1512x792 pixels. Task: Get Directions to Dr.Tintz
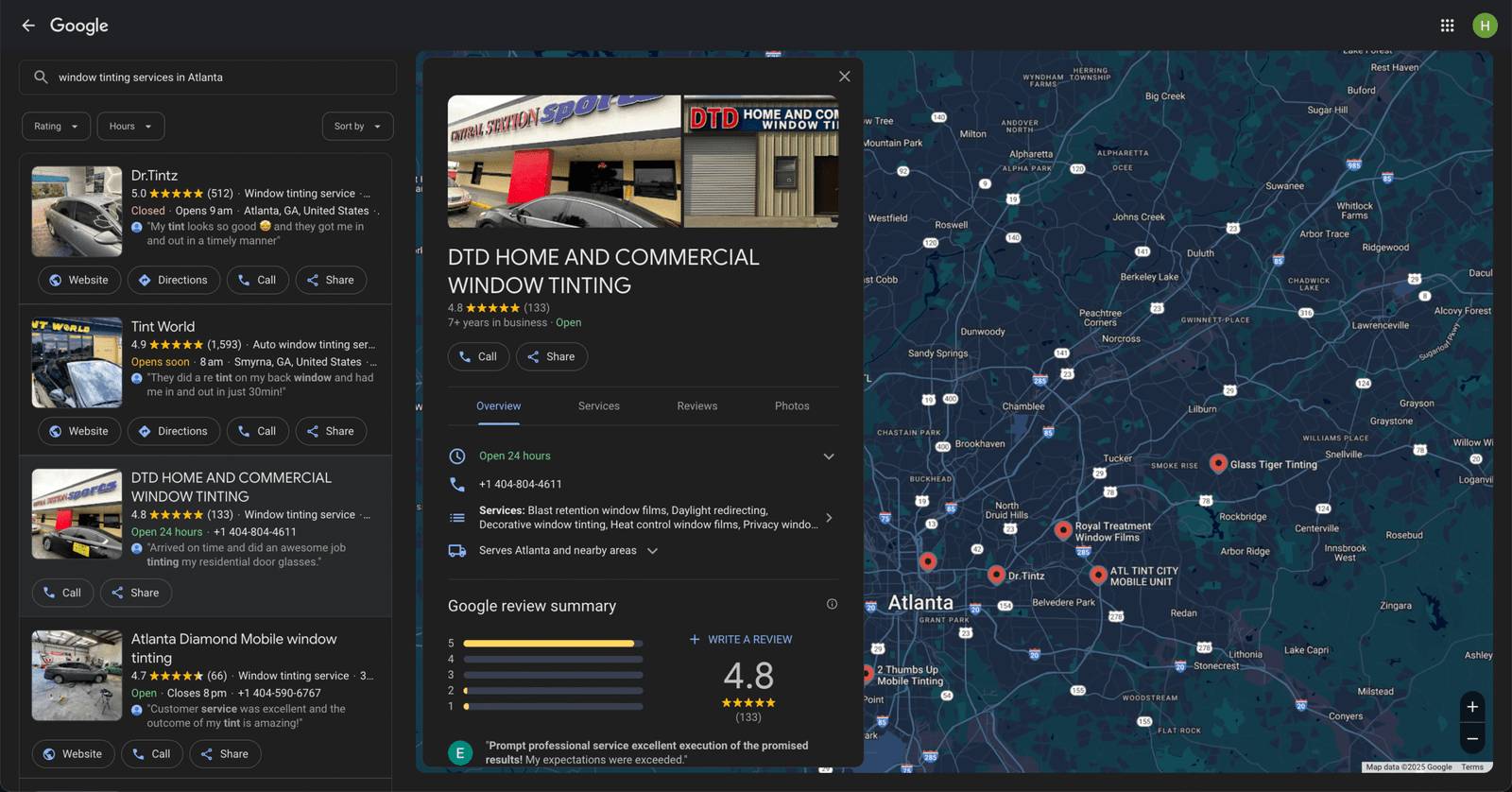tap(173, 280)
